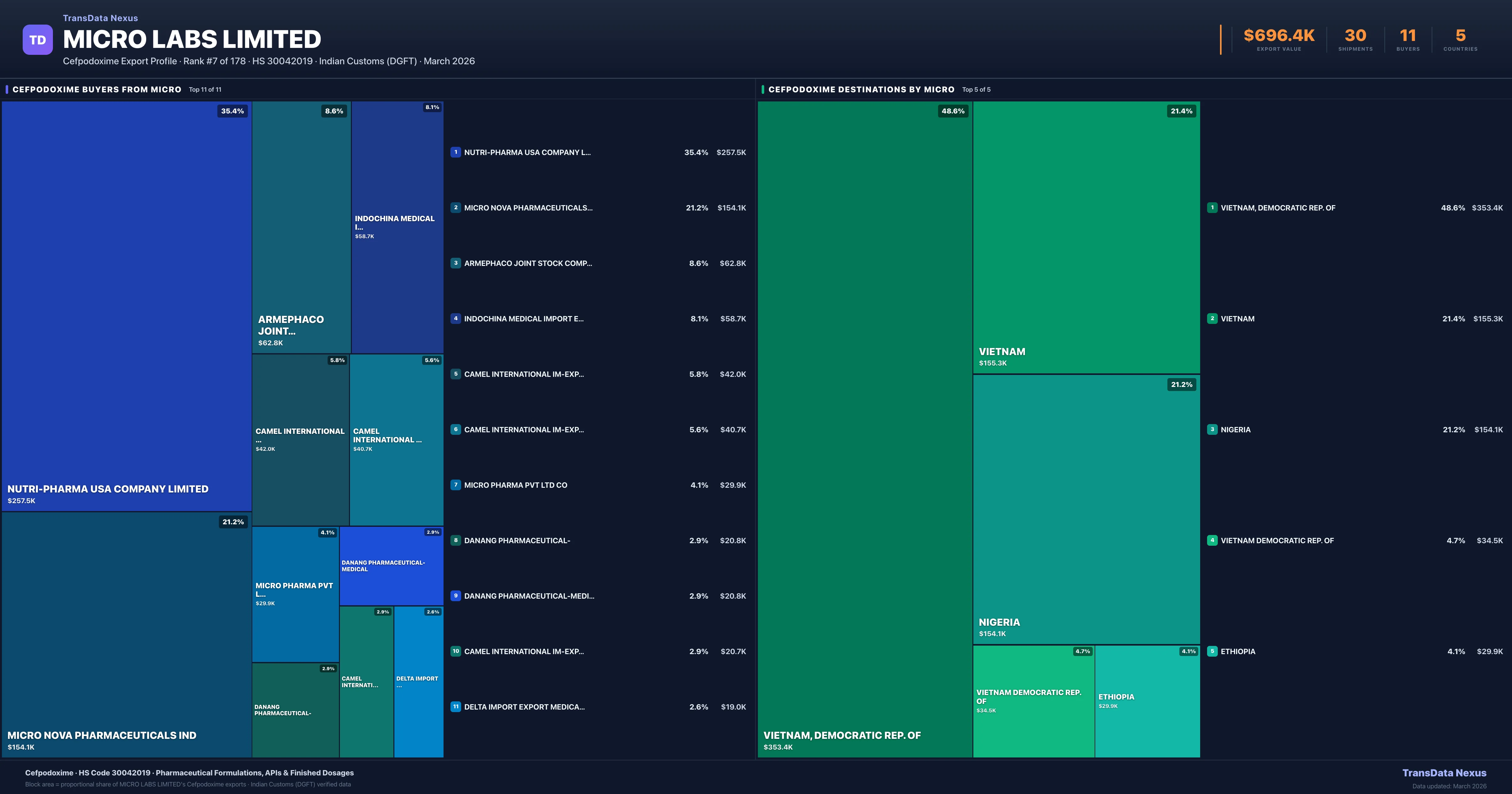Click the Cefpodoxime Destinations By Micro heading
The height and width of the screenshot is (794, 1512).
861,89
